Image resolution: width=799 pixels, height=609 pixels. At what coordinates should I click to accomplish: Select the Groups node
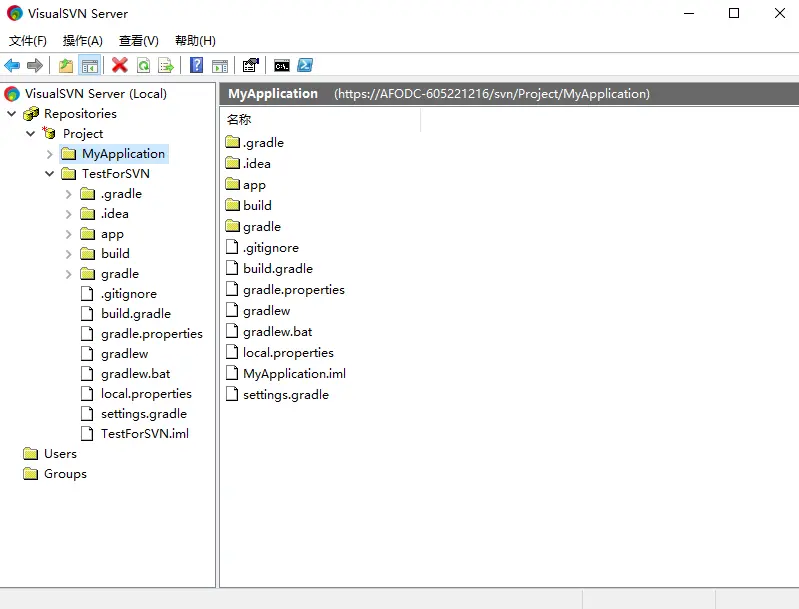tap(65, 473)
